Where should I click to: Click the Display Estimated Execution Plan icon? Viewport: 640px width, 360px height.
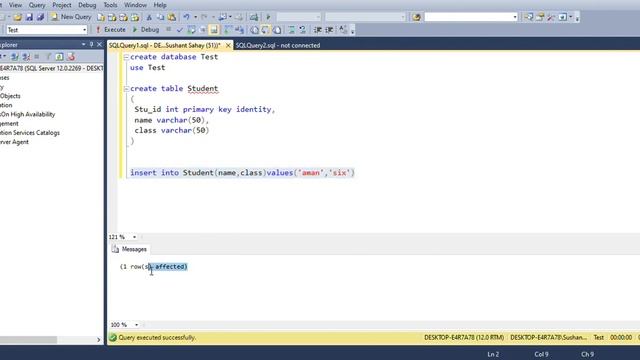[x=191, y=30]
